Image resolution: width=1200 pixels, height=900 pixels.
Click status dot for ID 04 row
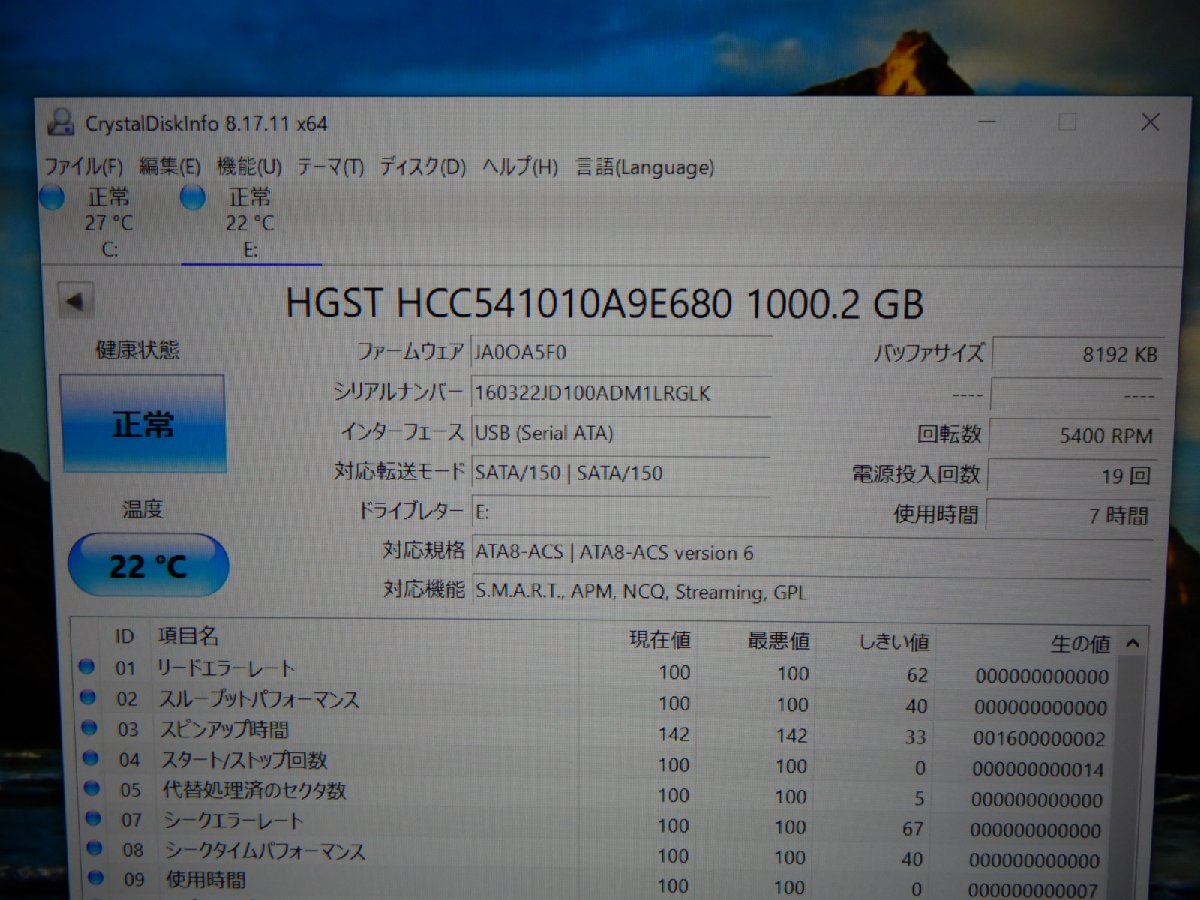pyautogui.click(x=91, y=757)
